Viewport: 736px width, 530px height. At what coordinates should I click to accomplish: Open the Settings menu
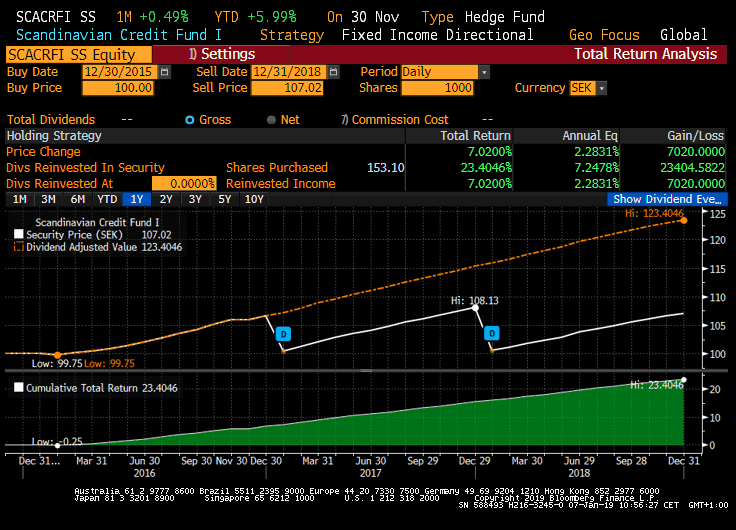(222, 54)
